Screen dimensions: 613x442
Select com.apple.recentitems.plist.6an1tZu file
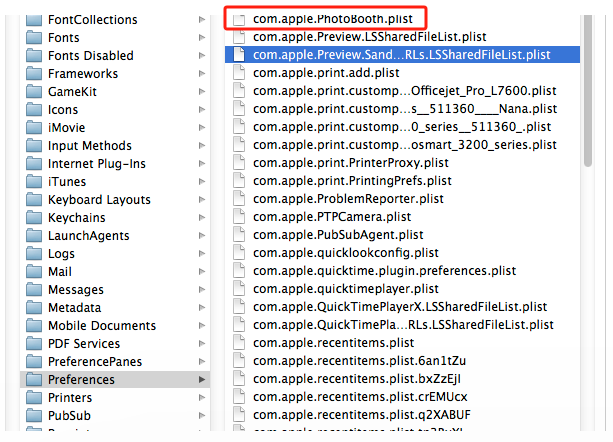[359, 361]
